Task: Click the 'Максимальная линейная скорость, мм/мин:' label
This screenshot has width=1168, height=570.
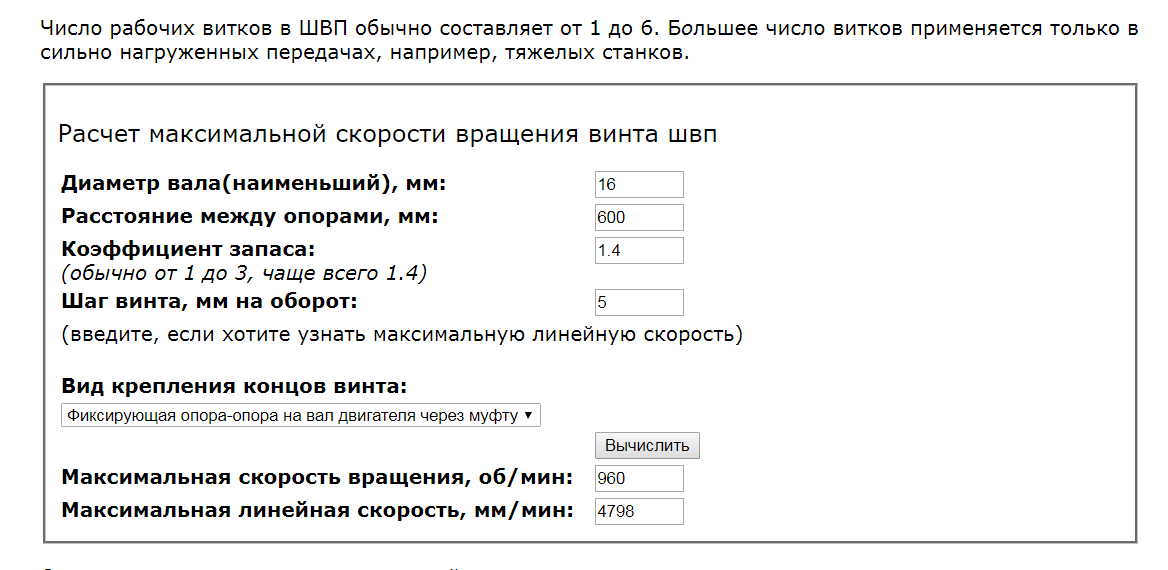Action: point(317,511)
